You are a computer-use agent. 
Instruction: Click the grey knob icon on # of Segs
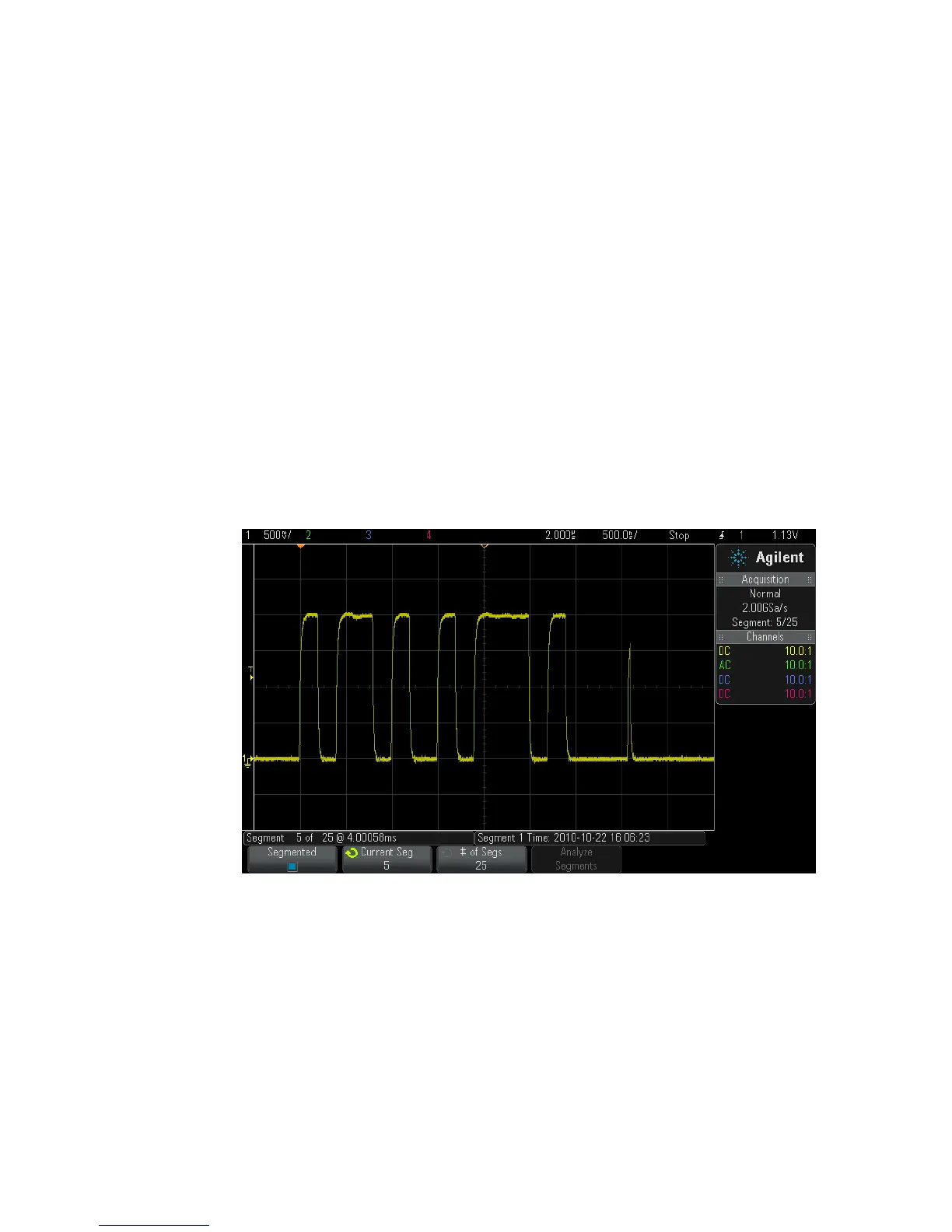[446, 852]
